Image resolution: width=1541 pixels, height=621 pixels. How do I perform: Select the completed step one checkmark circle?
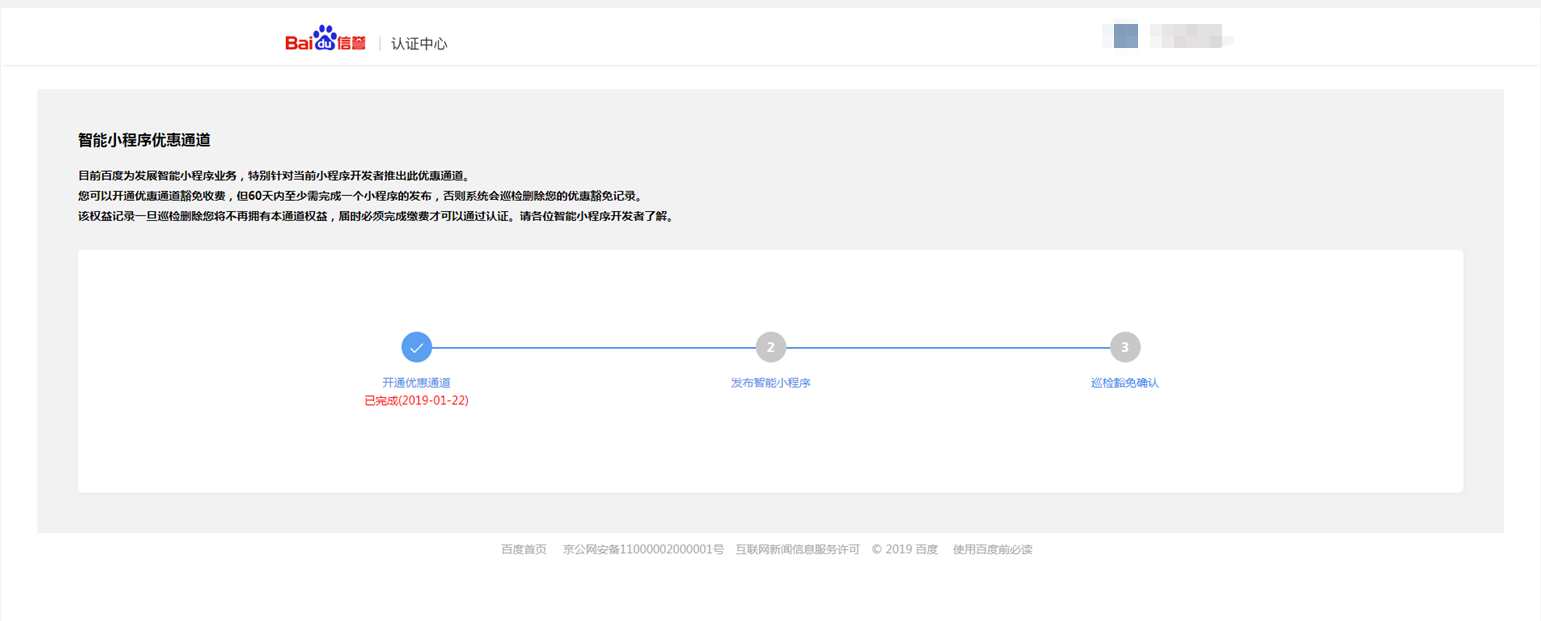pos(417,347)
